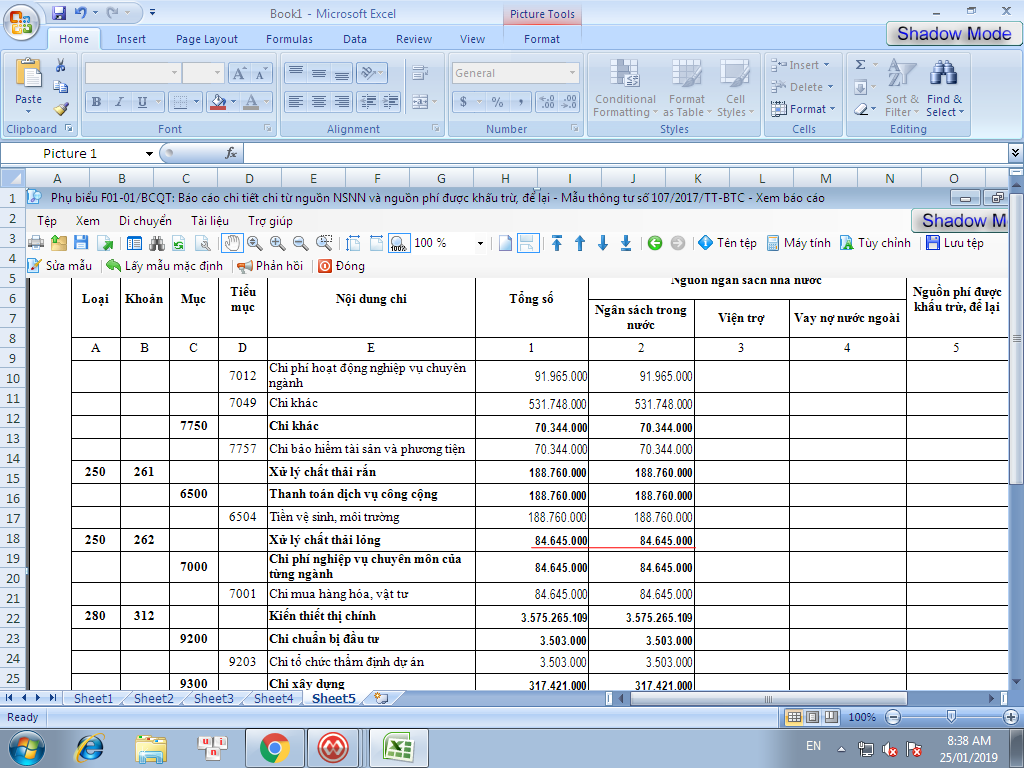Toggle Bold formatting in Font group
This screenshot has height=768, width=1024.
coord(97,102)
